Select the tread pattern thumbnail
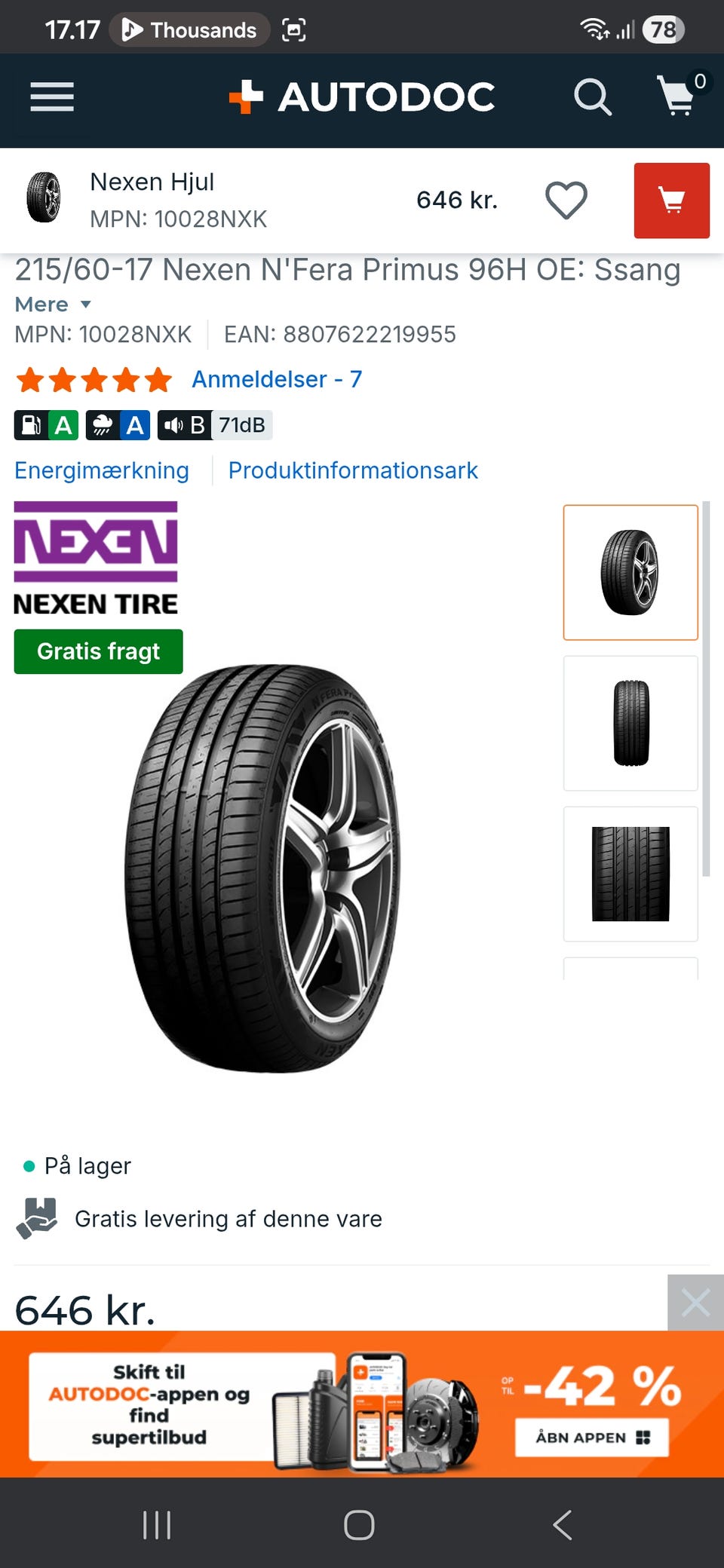Image resolution: width=724 pixels, height=1568 pixels. pyautogui.click(x=630, y=874)
